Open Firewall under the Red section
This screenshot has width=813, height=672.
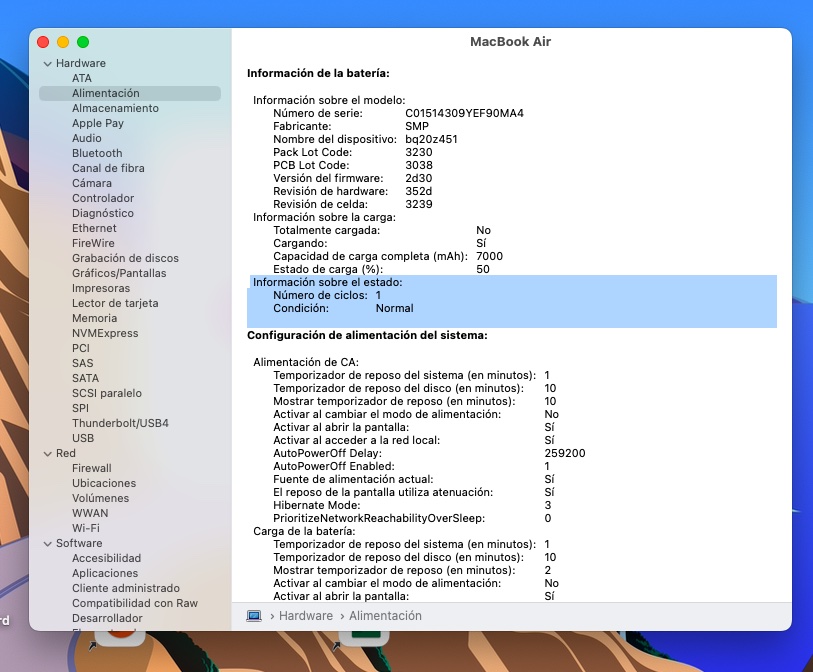(91, 468)
